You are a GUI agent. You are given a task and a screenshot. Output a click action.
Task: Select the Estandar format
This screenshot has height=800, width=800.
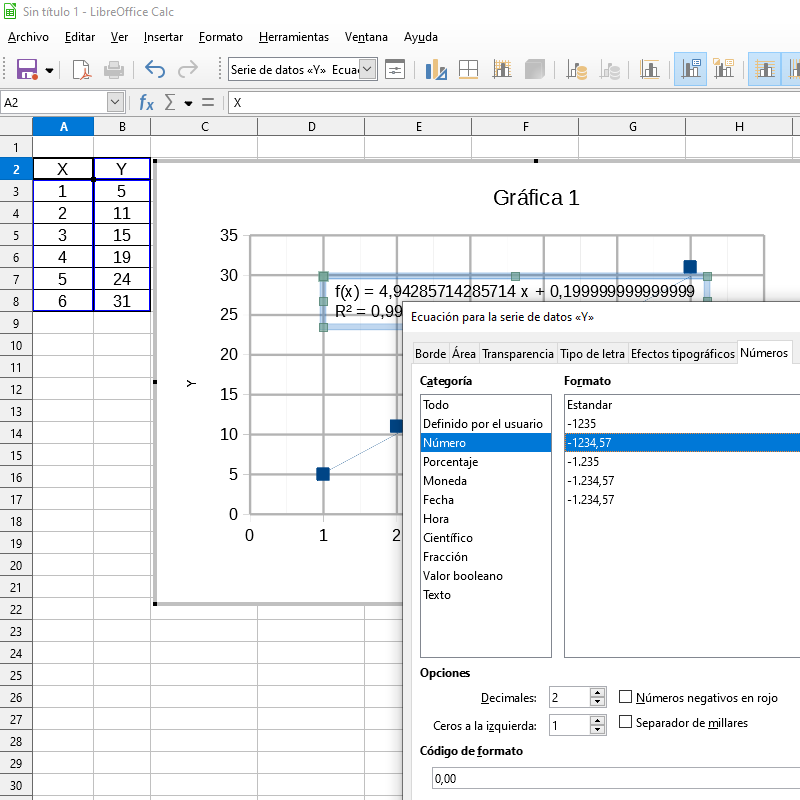[683, 405]
